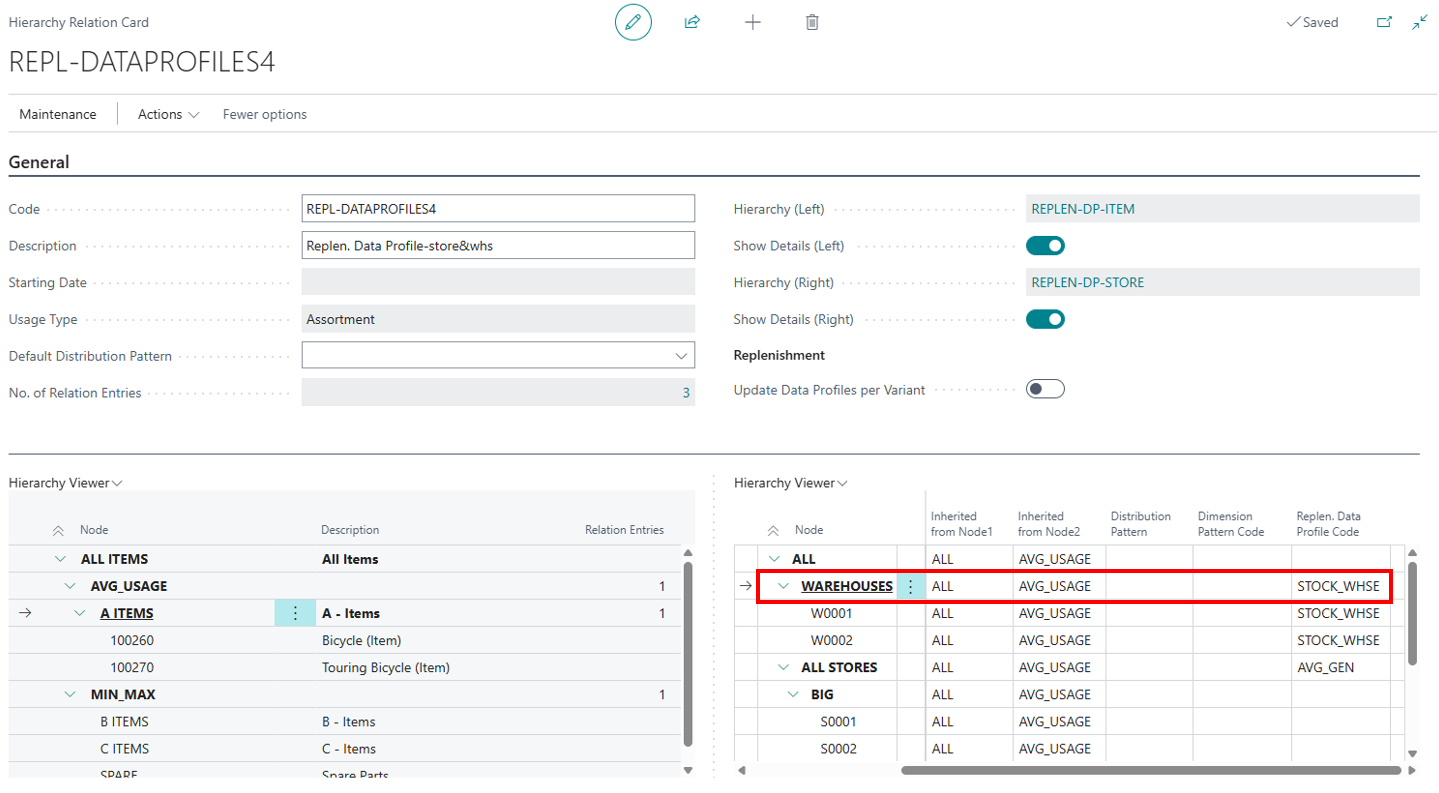This screenshot has width=1439, height=793.
Task: Click the Description input field
Action: [x=497, y=245]
